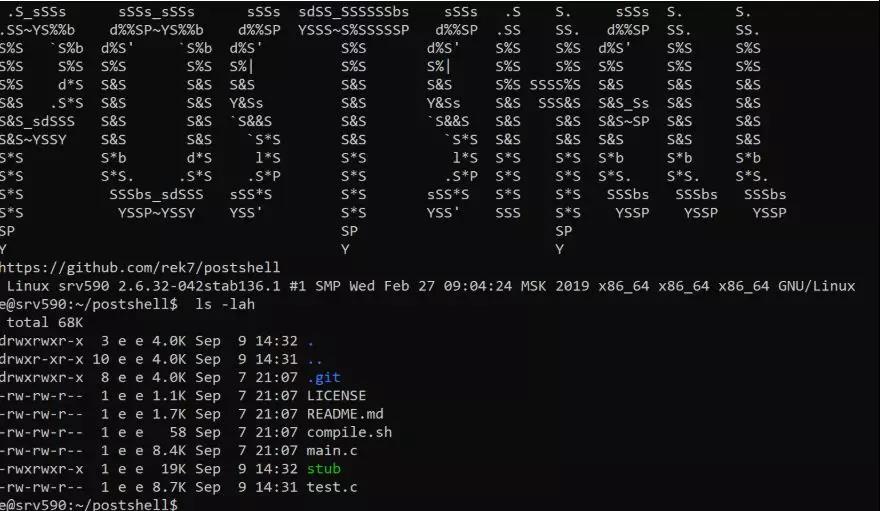
Task: Click the GNU/Linux text in uname output
Action: click(817, 286)
